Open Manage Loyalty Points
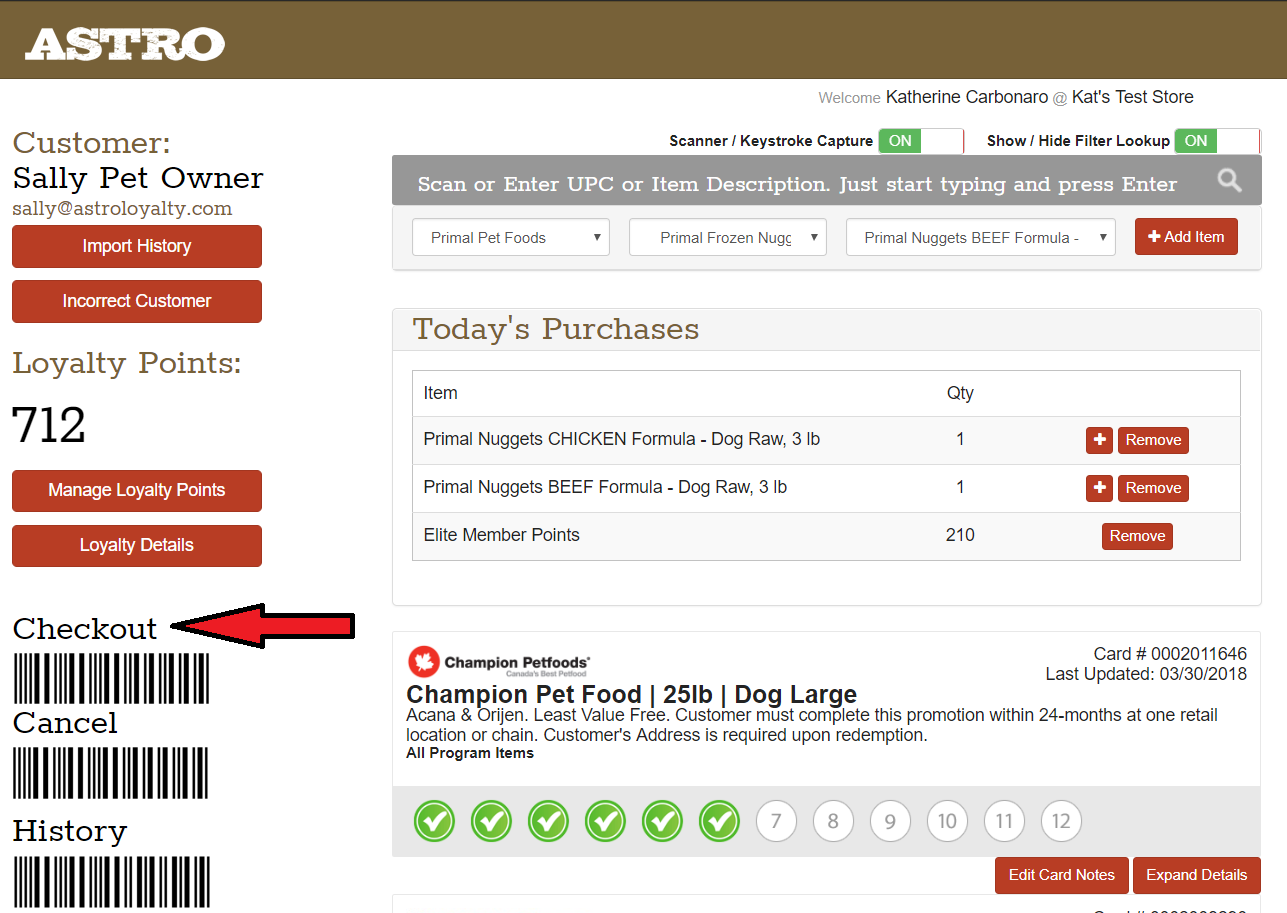This screenshot has height=913, width=1287. coord(137,491)
